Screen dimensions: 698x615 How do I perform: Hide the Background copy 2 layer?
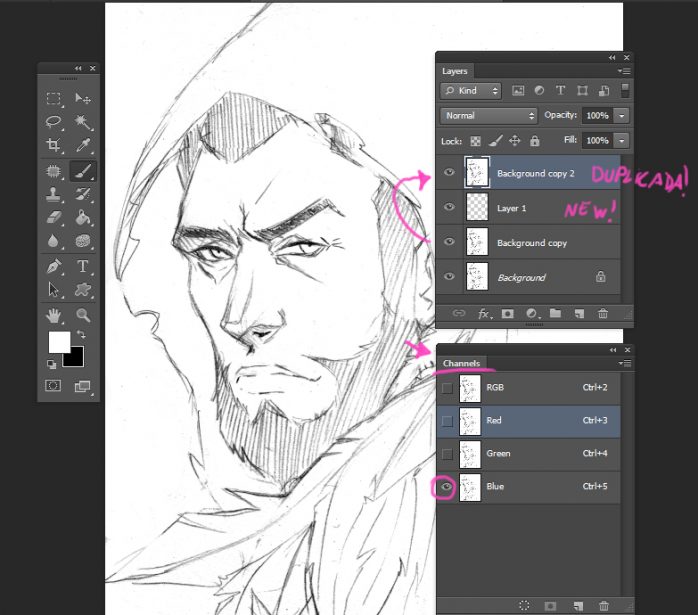click(448, 173)
